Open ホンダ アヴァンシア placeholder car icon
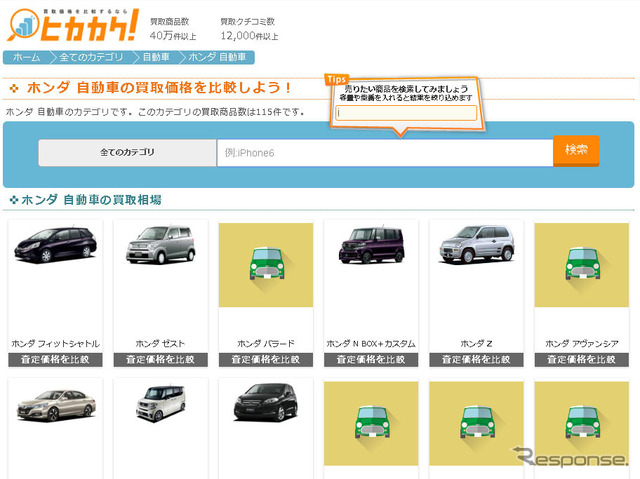 [x=582, y=265]
